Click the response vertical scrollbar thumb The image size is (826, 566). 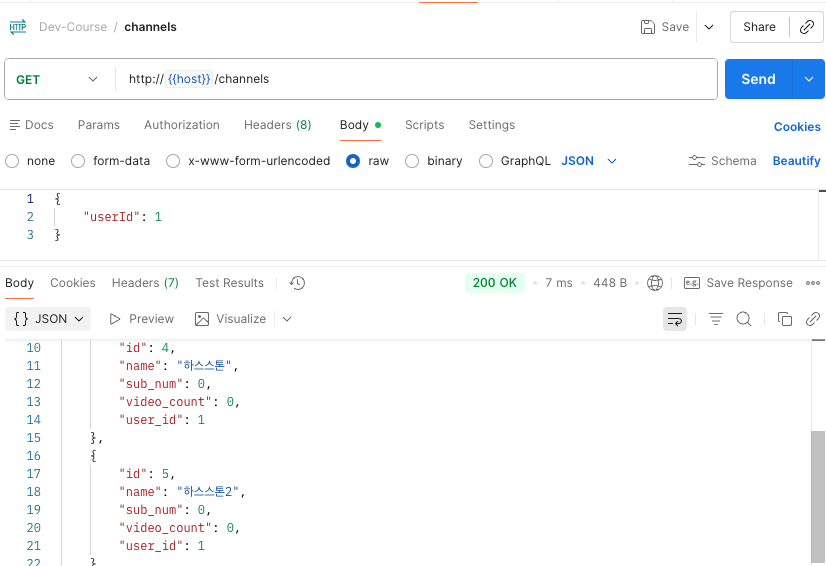tap(818, 497)
